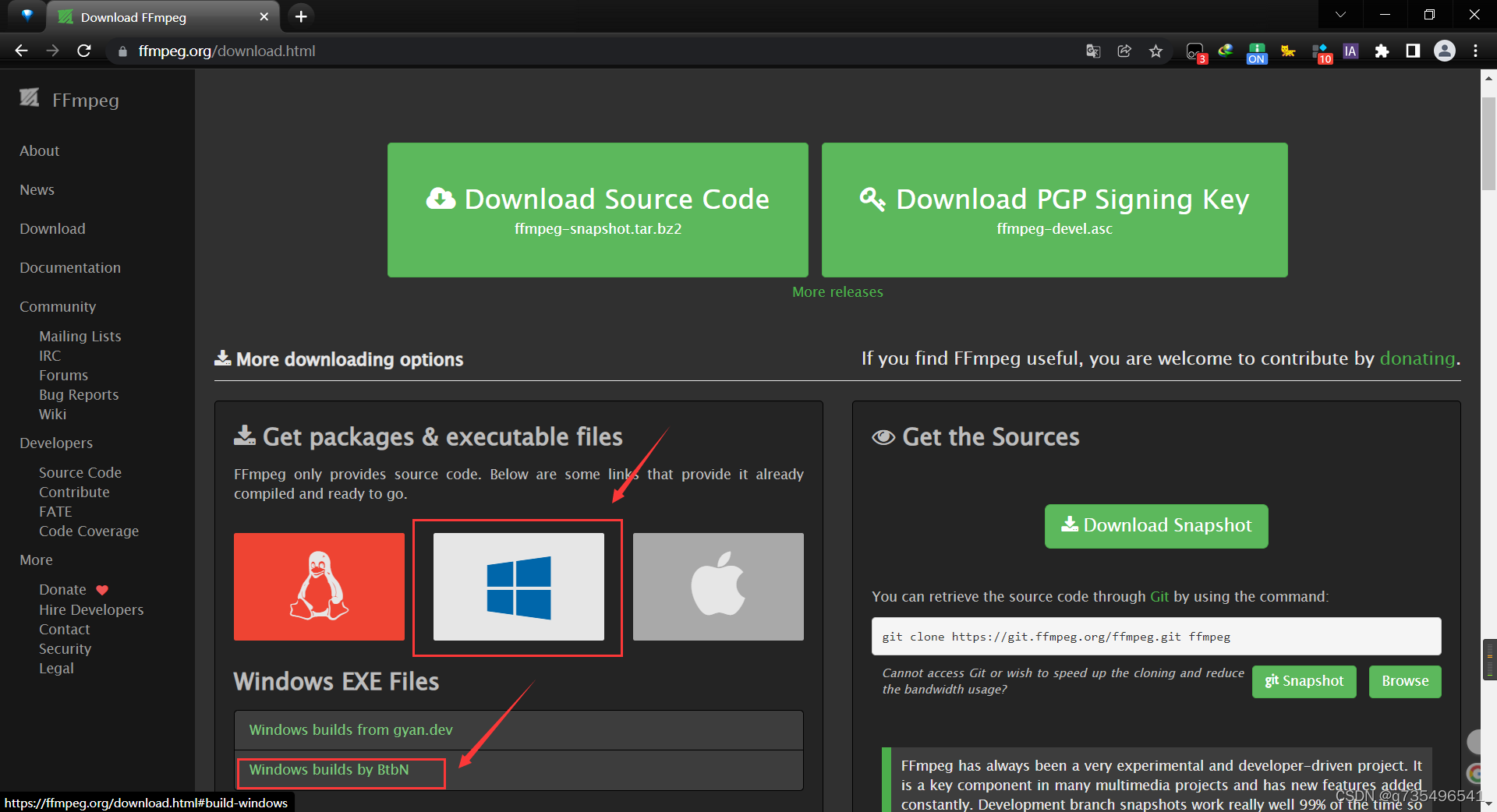This screenshot has height=812, width=1497.
Task: Click More in sidebar
Action: point(36,560)
